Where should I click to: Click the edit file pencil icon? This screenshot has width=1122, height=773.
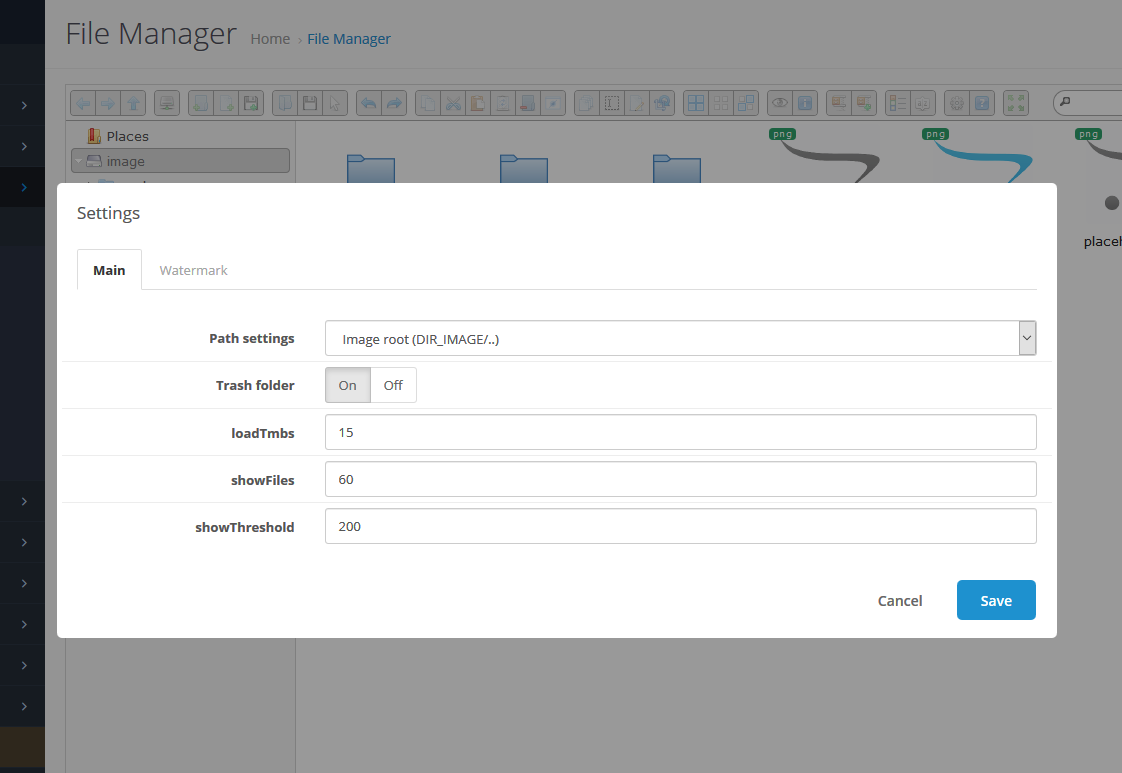pos(637,104)
